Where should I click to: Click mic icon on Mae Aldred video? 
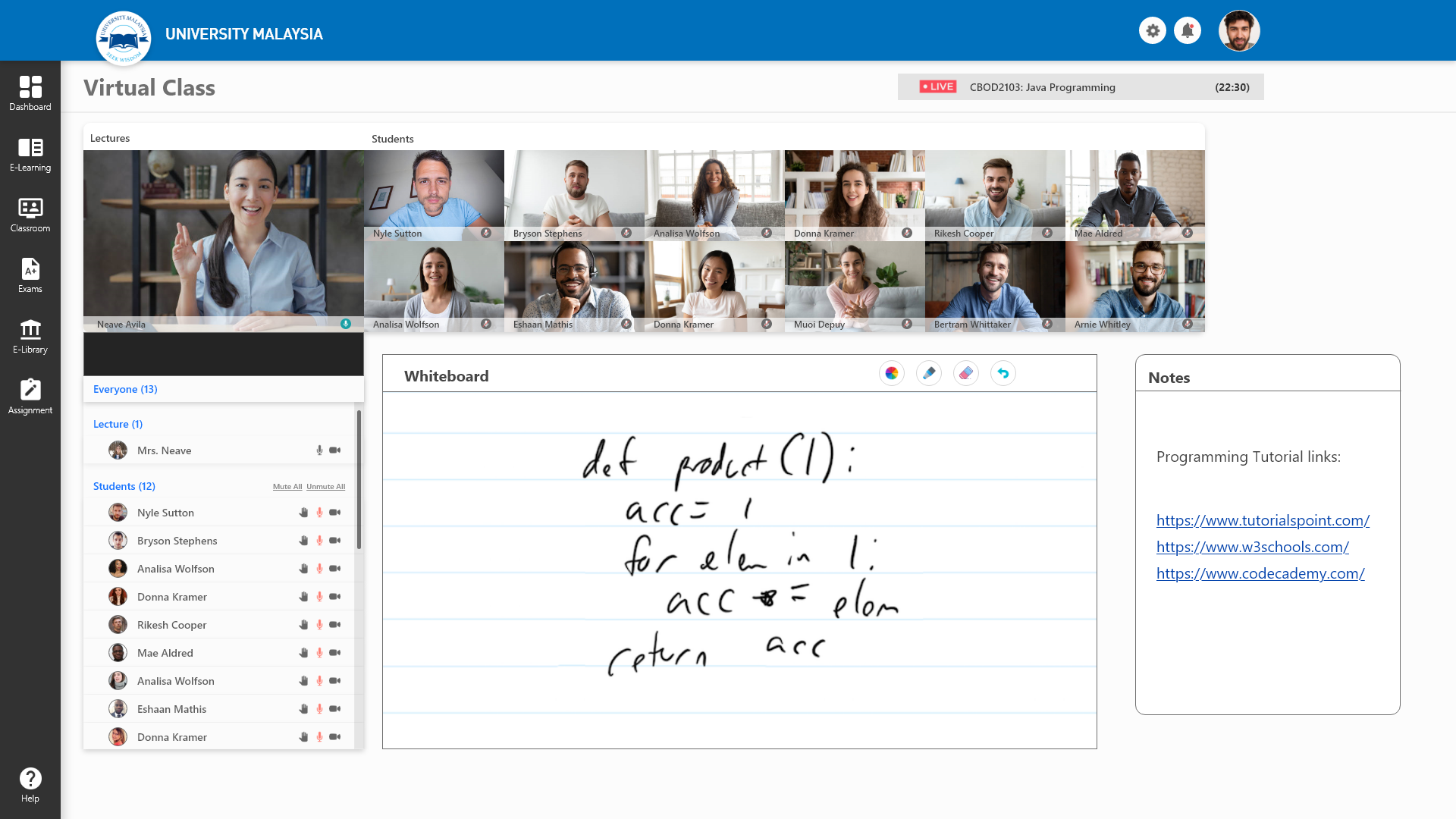[1188, 233]
